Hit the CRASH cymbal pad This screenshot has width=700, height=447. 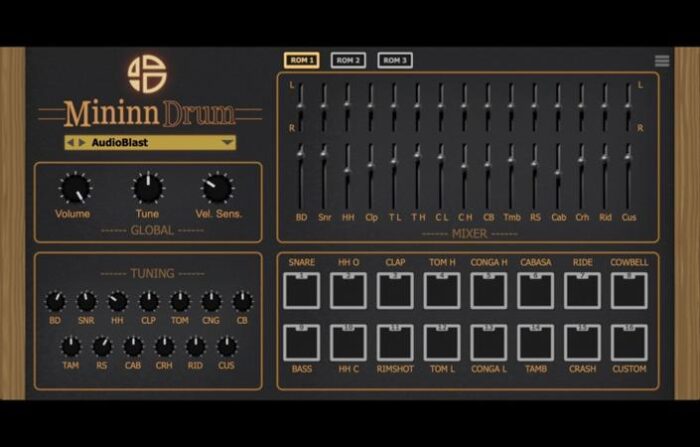582,343
